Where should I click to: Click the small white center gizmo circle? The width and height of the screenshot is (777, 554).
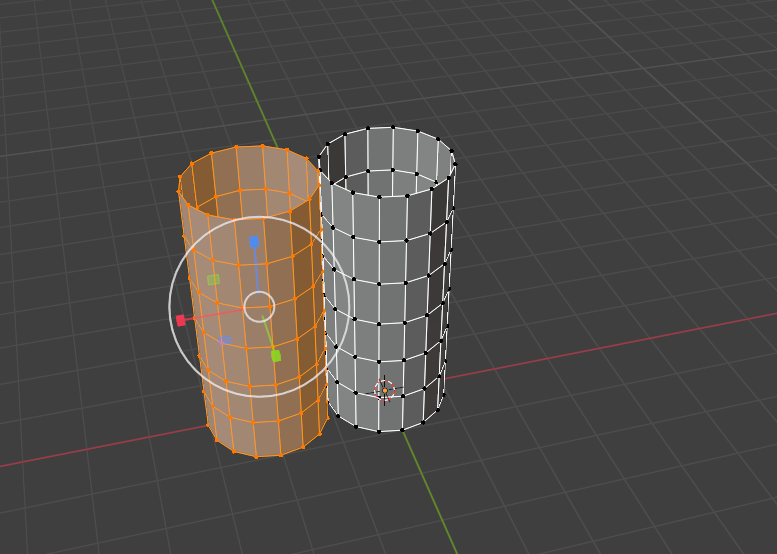tap(259, 306)
